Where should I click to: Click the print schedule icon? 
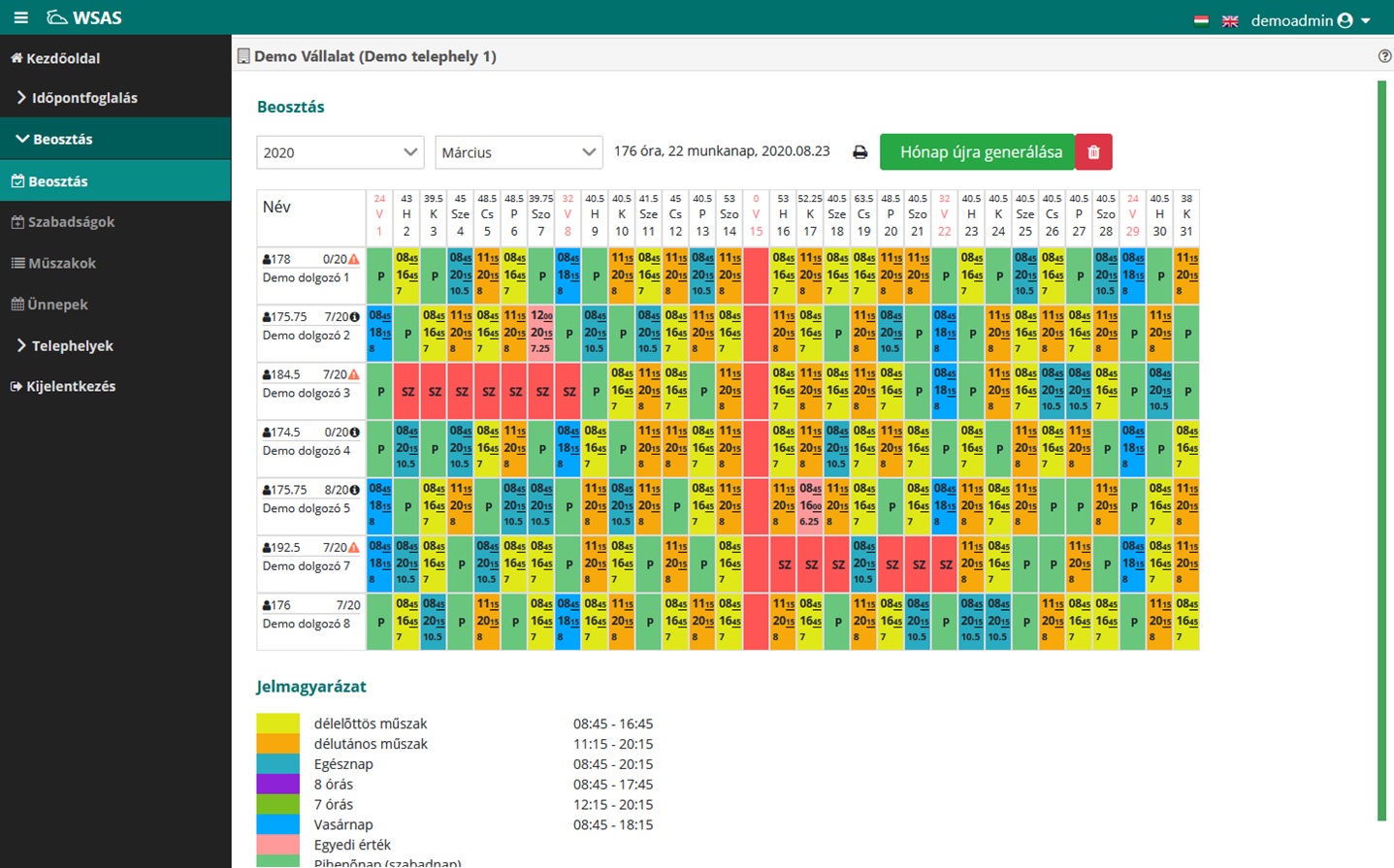point(859,152)
